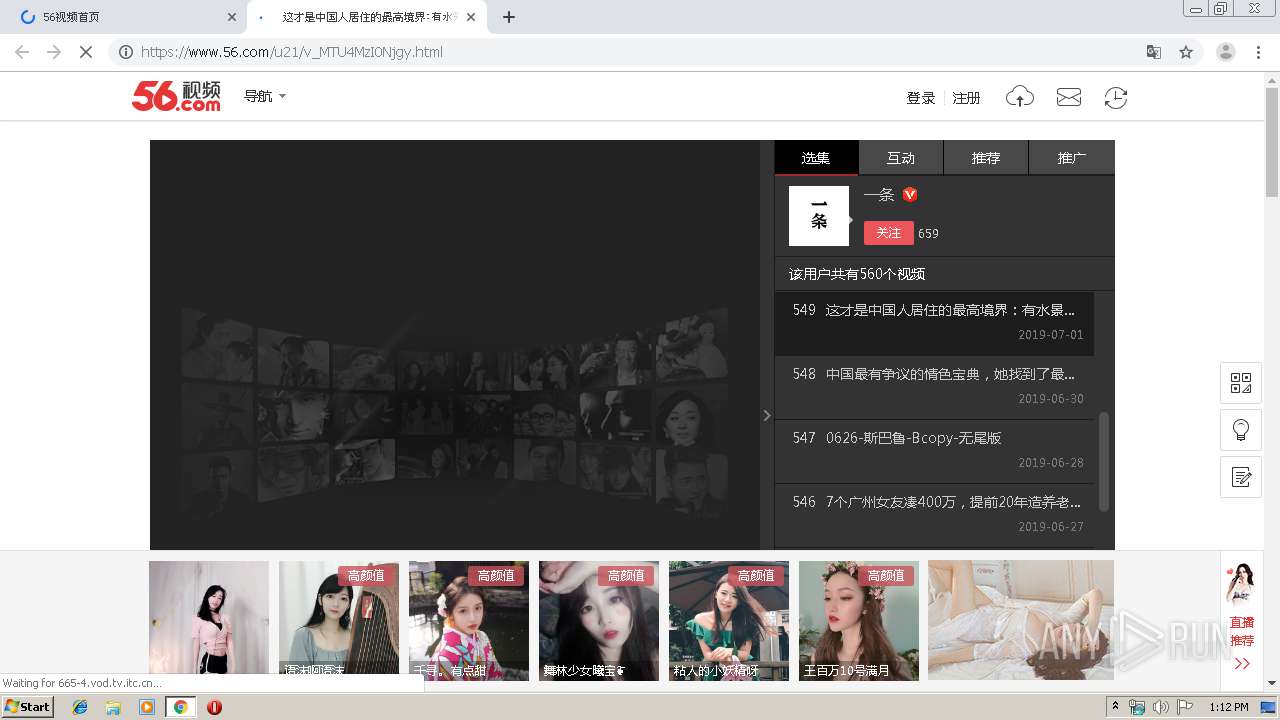Open the watch history clock icon
This screenshot has width=1280, height=720.
click(x=1116, y=97)
